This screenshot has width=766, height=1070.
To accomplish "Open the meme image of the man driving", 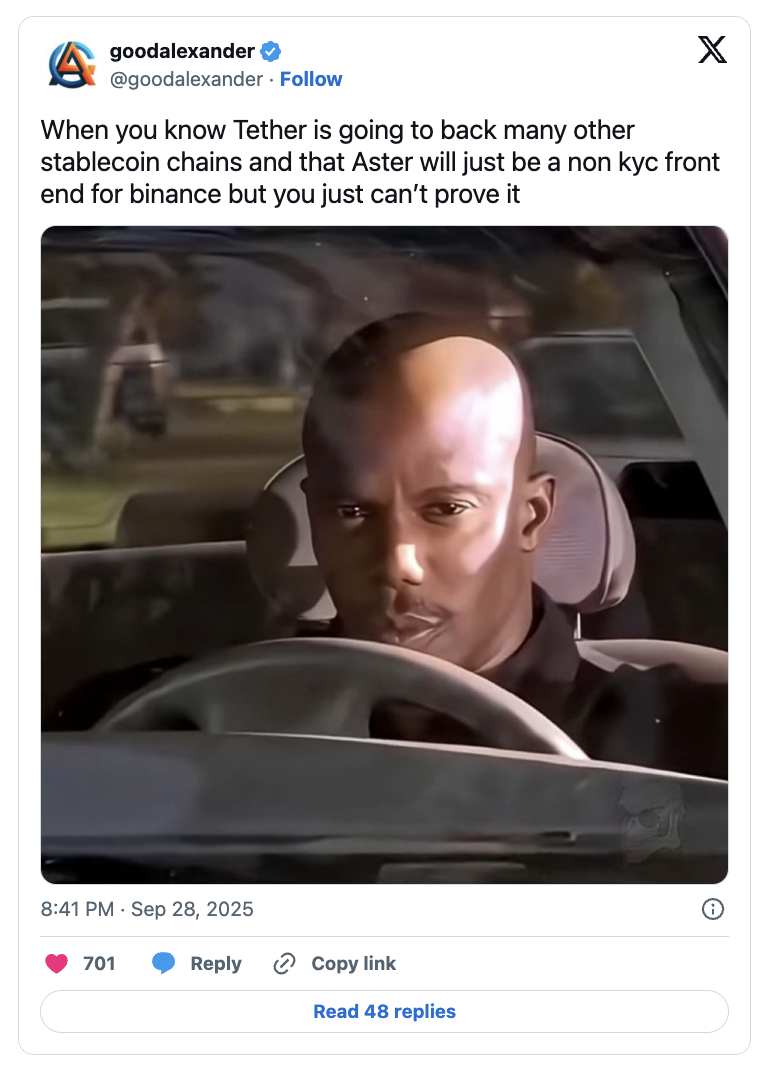I will coord(384,554).
